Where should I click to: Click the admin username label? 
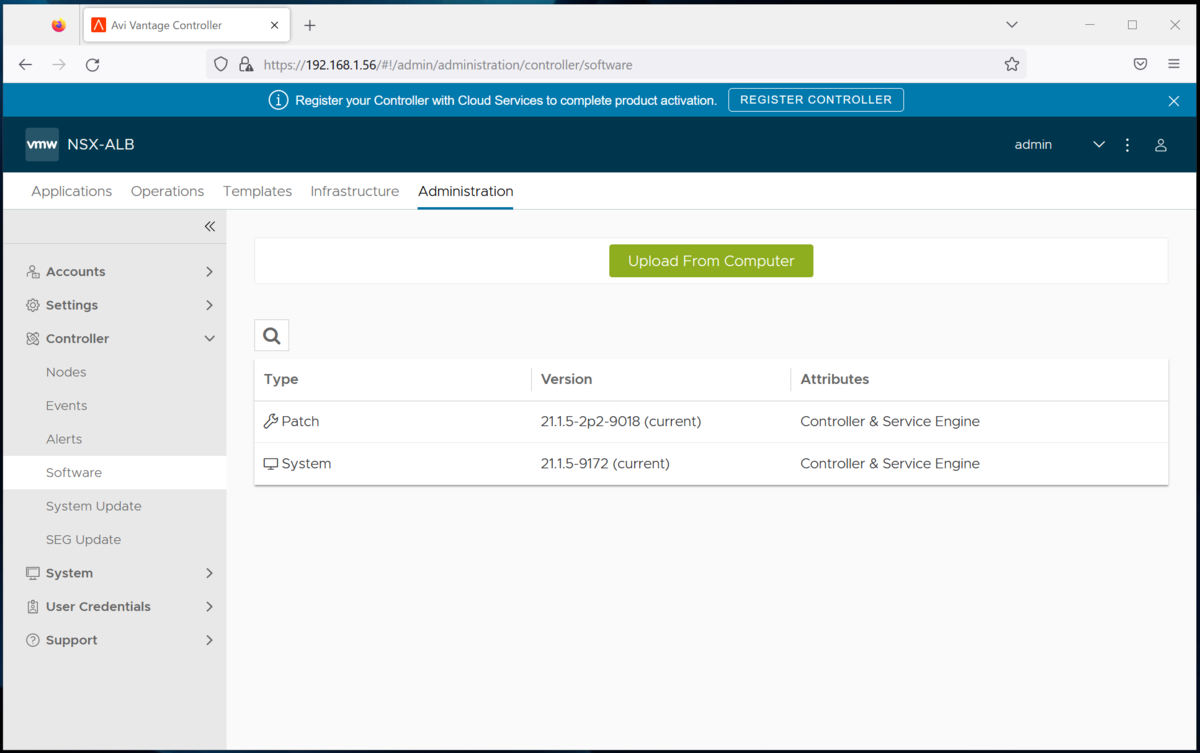(x=1033, y=145)
